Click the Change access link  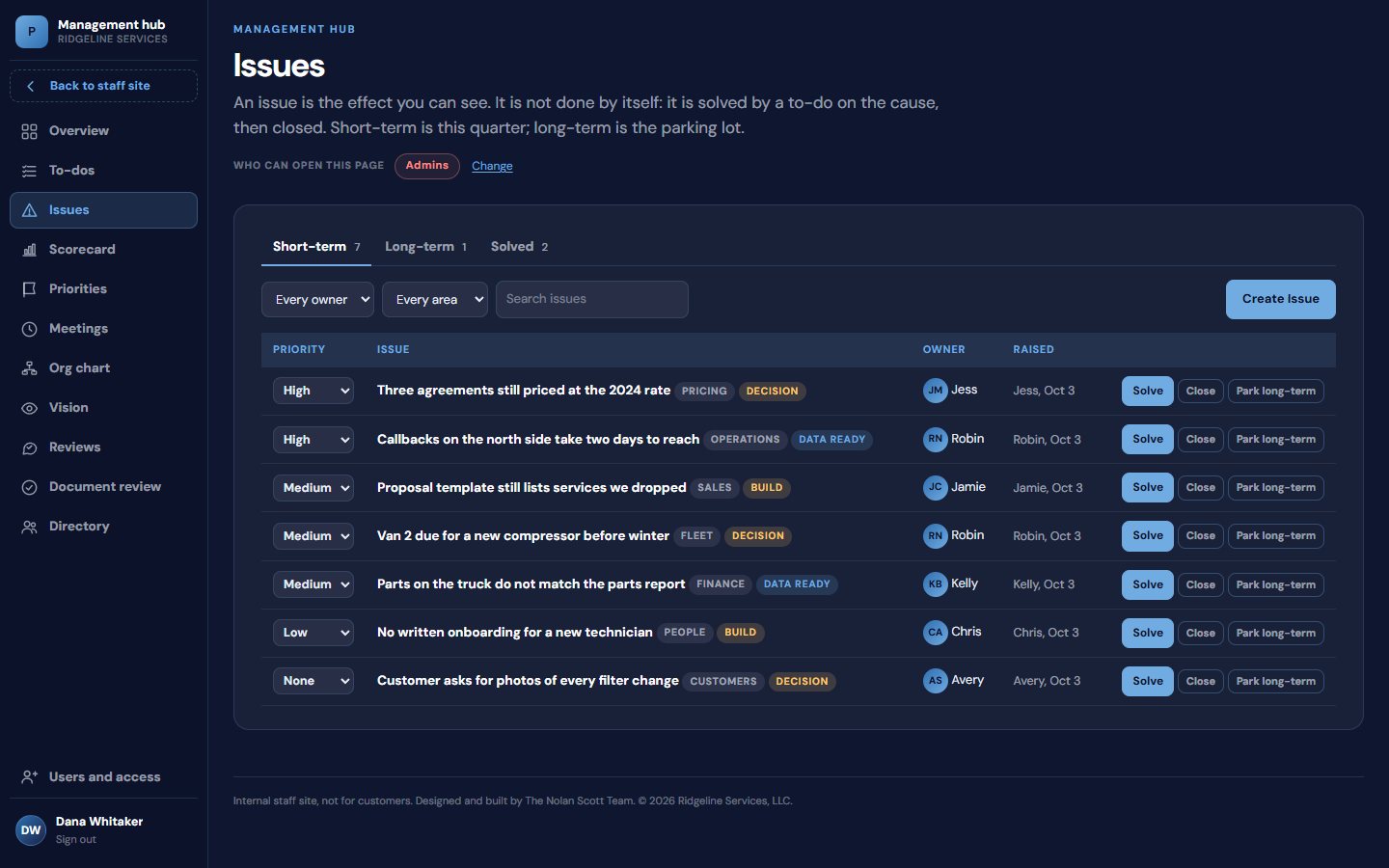tap(492, 166)
